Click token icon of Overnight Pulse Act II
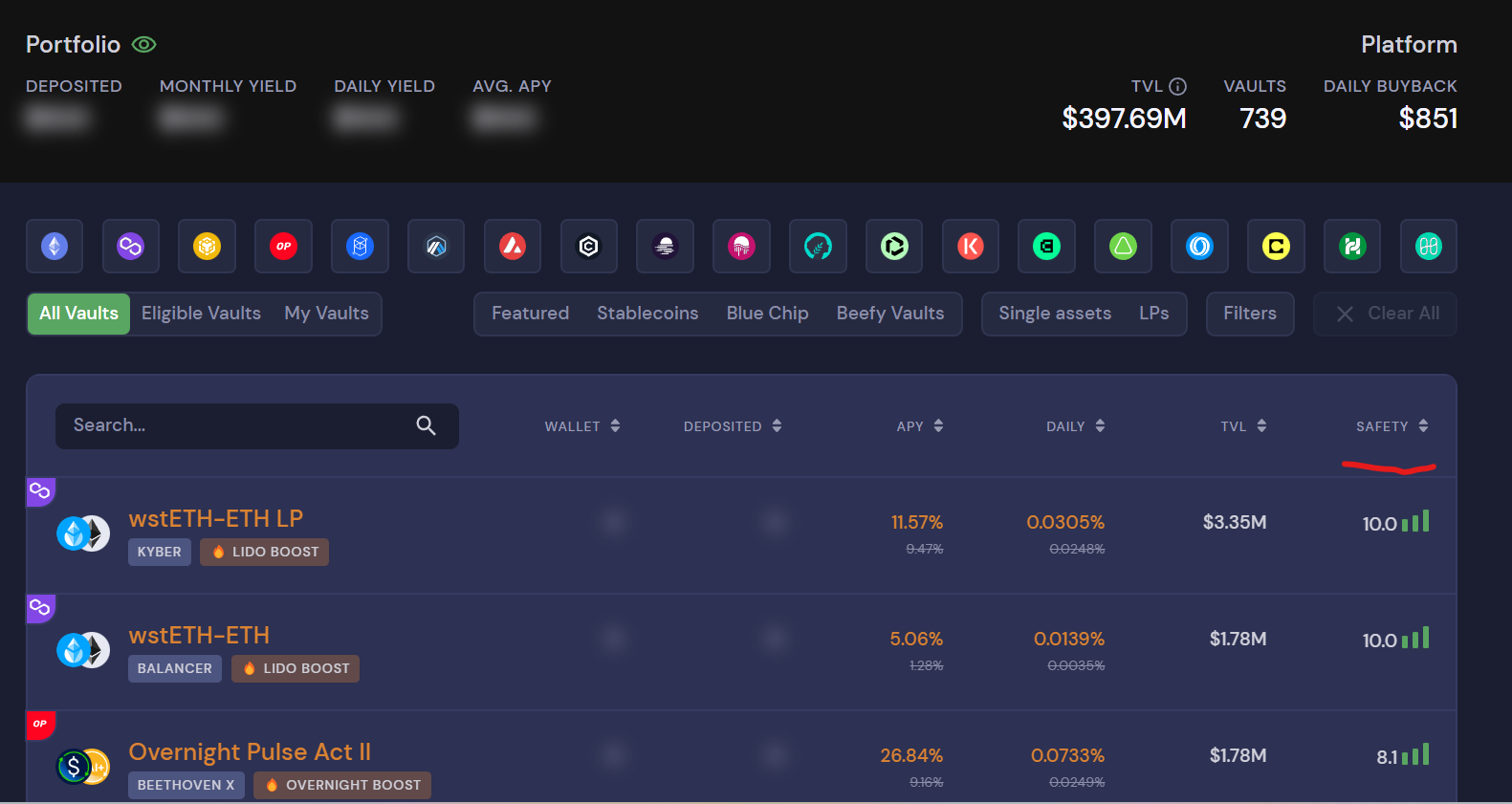1512x804 pixels. pos(83,767)
